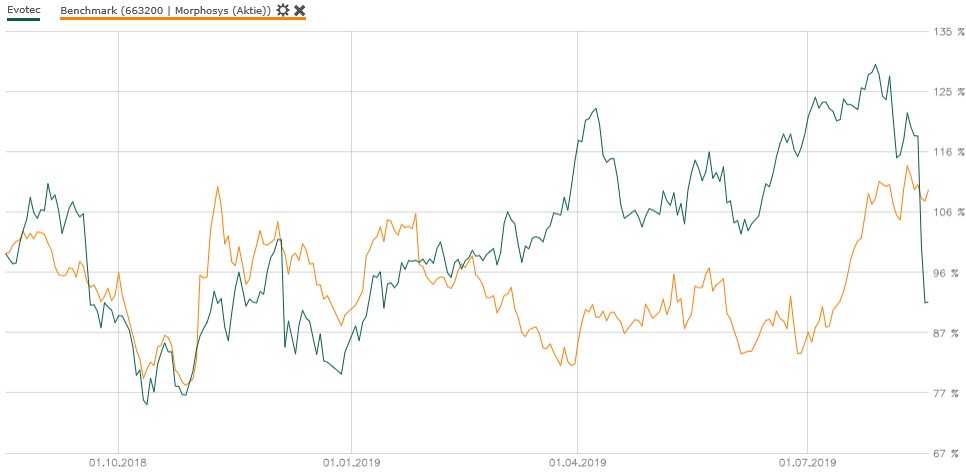This screenshot has height=474, width=966.
Task: Click the right end of orange Morphosys line
Action: (x=929, y=190)
